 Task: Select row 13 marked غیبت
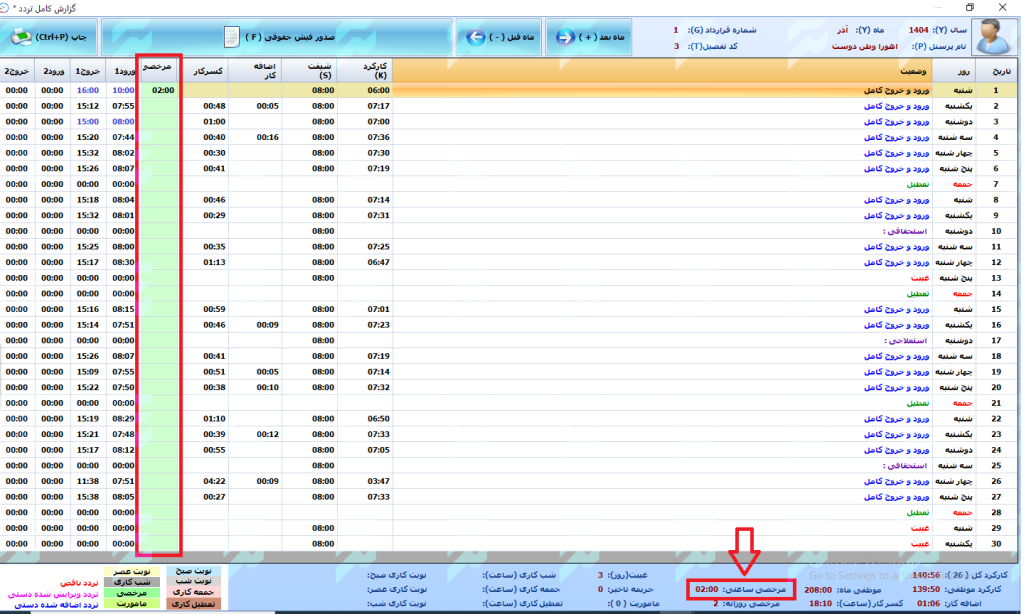(x=600, y=278)
